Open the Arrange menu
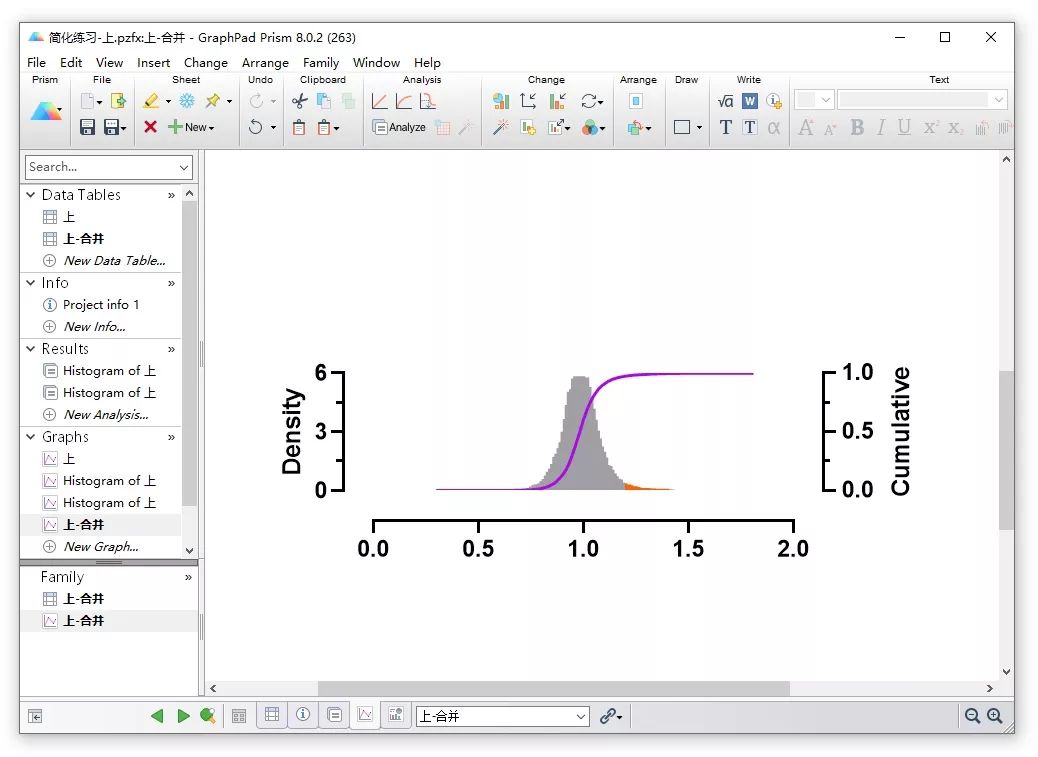1038x757 pixels. click(x=265, y=62)
